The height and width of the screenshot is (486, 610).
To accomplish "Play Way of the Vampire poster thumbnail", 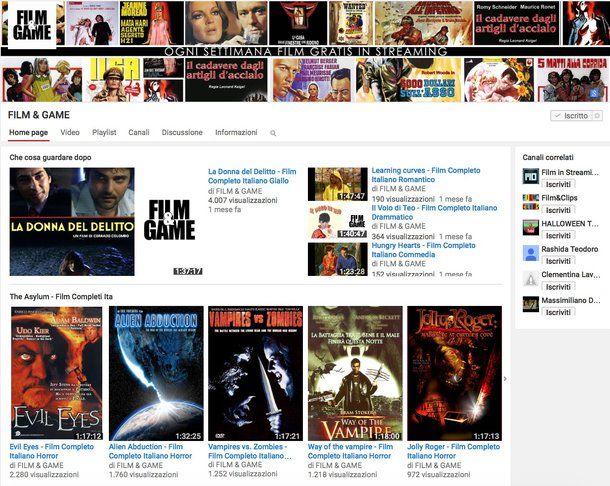I will tap(355, 374).
